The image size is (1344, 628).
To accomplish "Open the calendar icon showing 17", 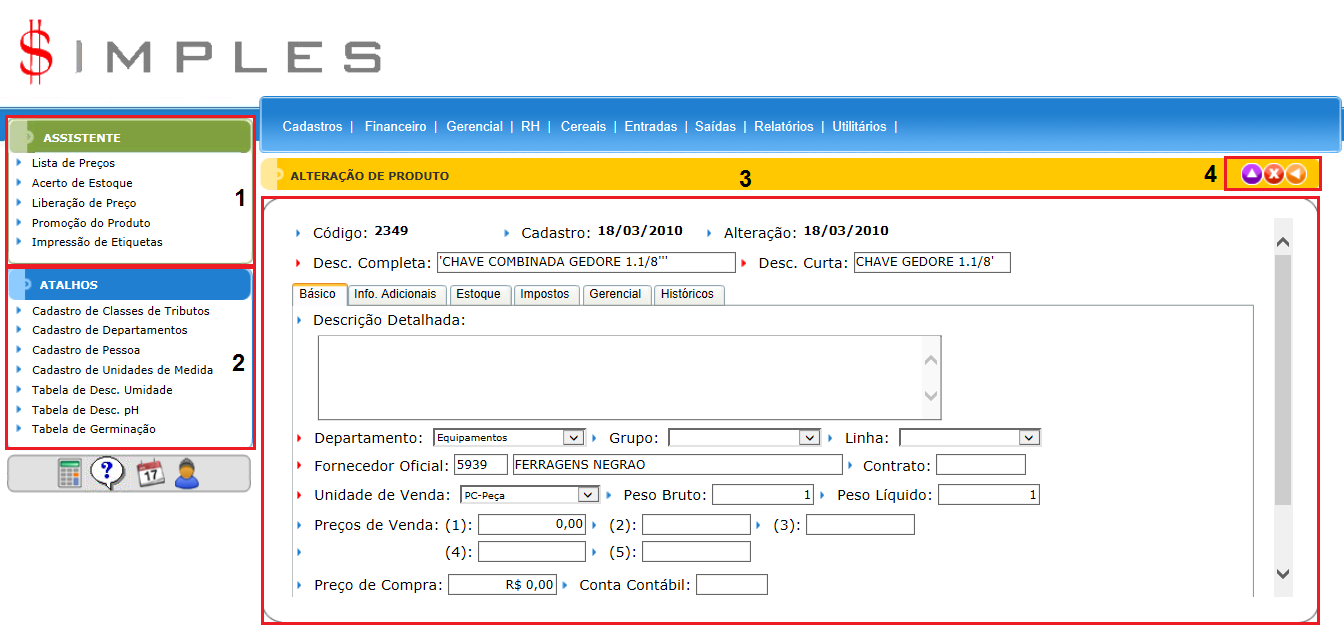I will coord(150,473).
